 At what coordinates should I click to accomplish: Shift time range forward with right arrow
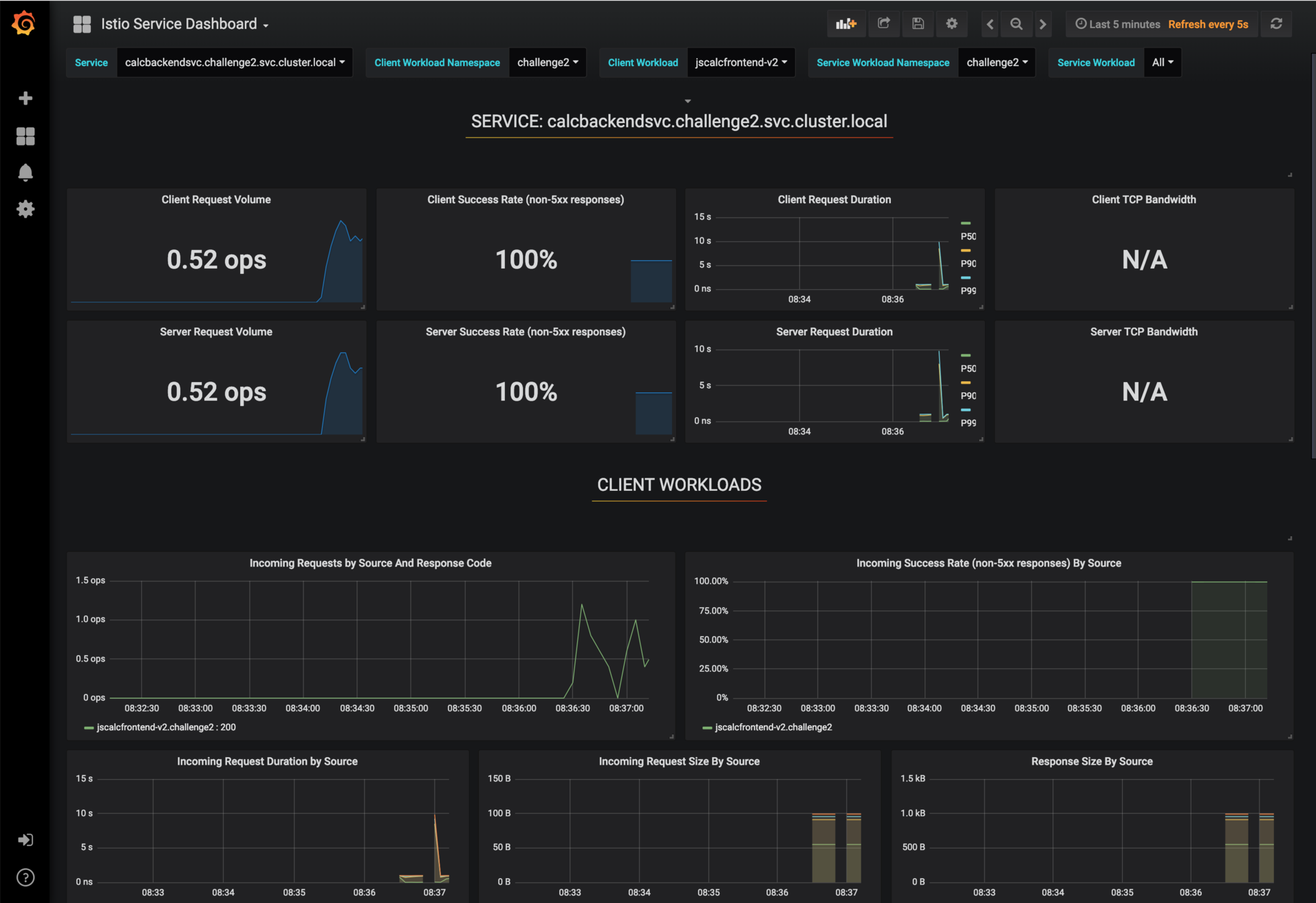coord(1043,24)
